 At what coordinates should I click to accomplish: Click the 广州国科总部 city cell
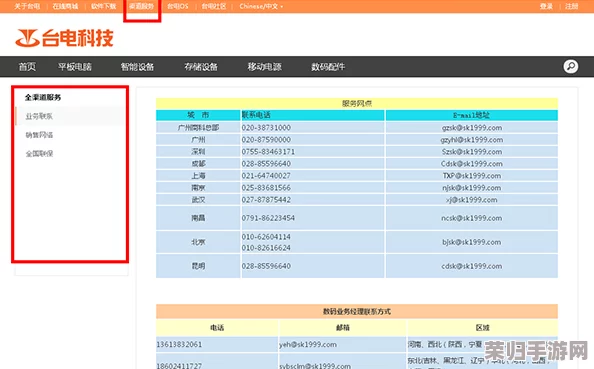198,128
